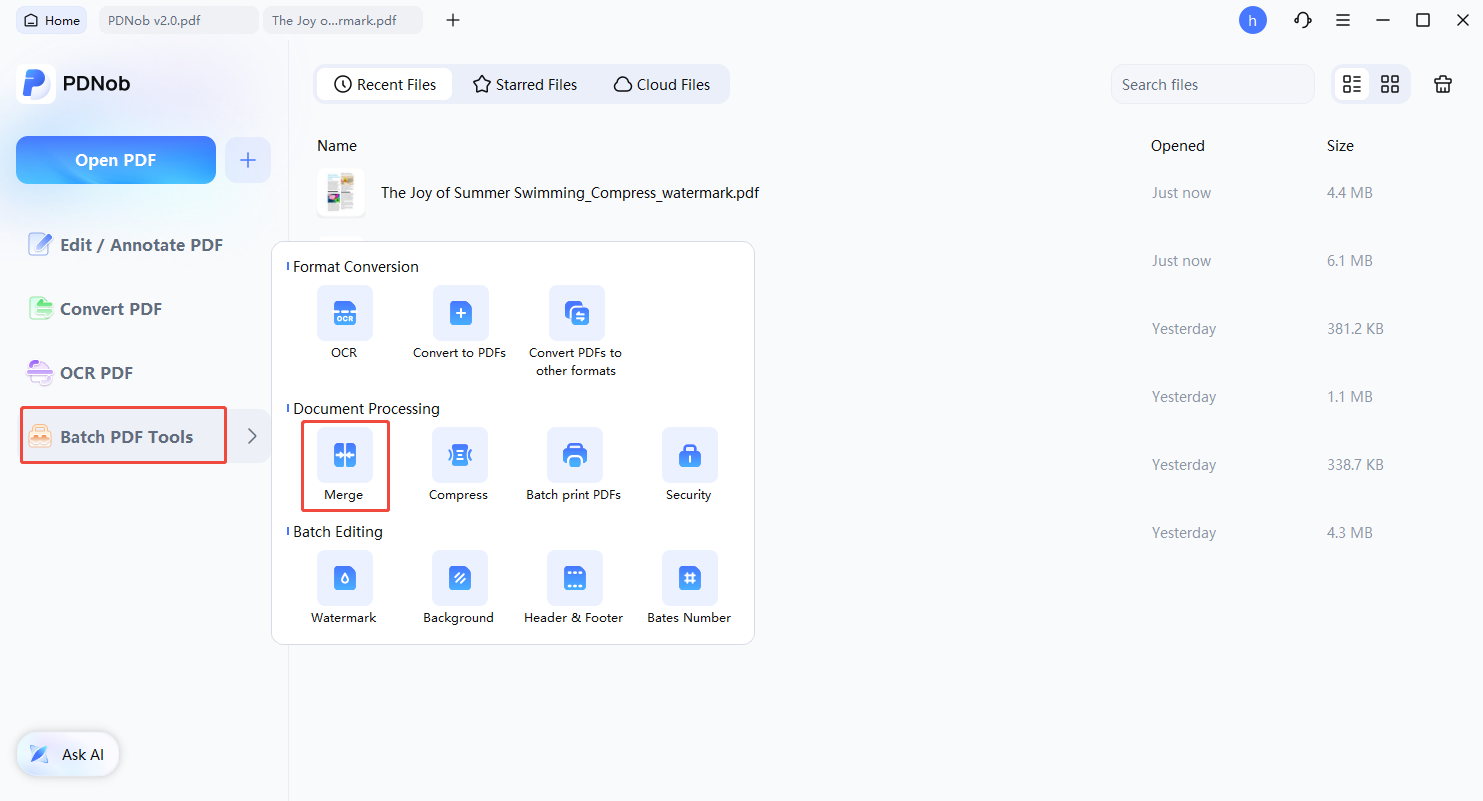
Task: Open the Batch print PDFs tool
Action: pyautogui.click(x=575, y=456)
